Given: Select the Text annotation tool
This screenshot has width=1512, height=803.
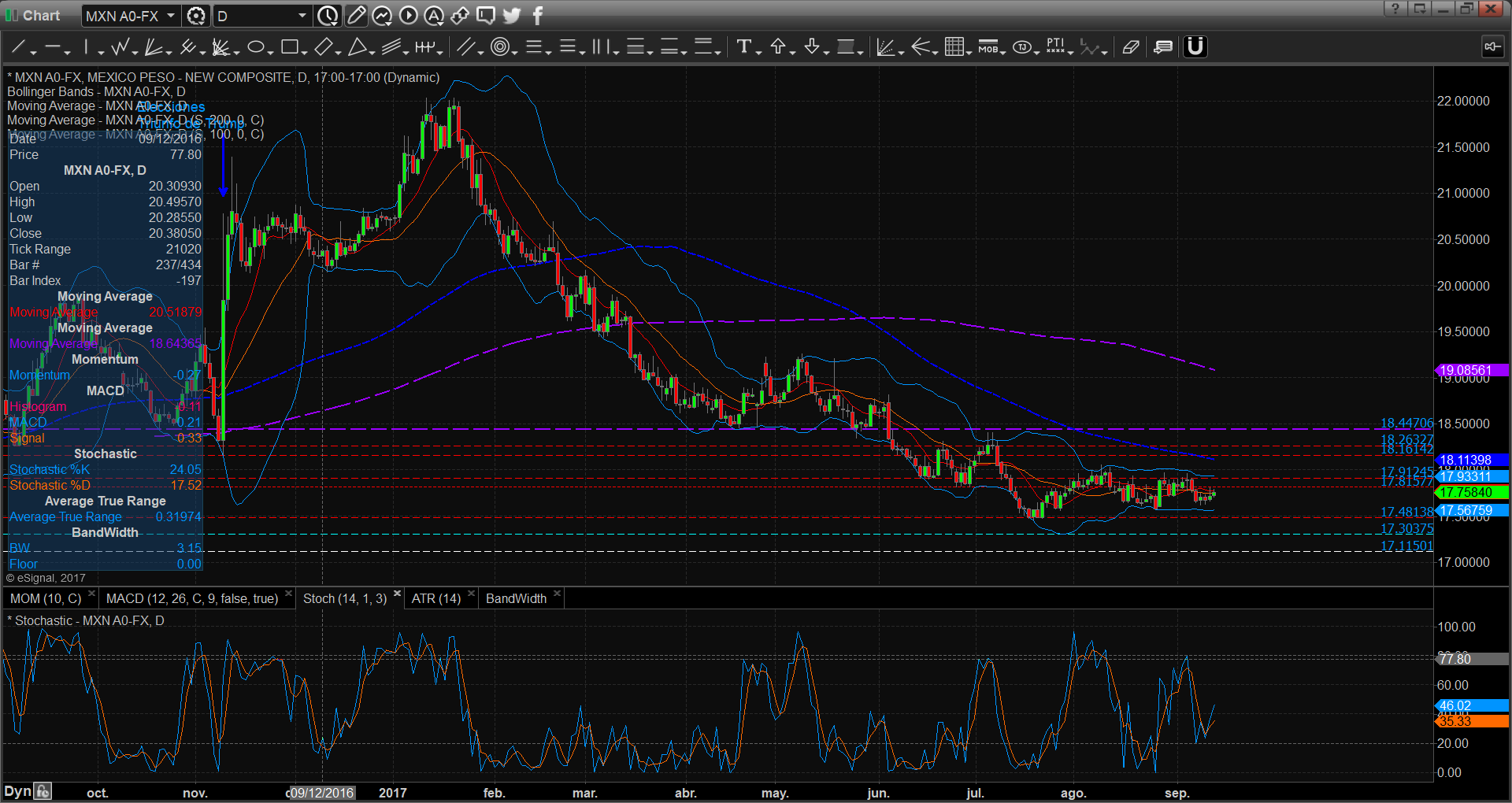Looking at the screenshot, I should pos(743,47).
